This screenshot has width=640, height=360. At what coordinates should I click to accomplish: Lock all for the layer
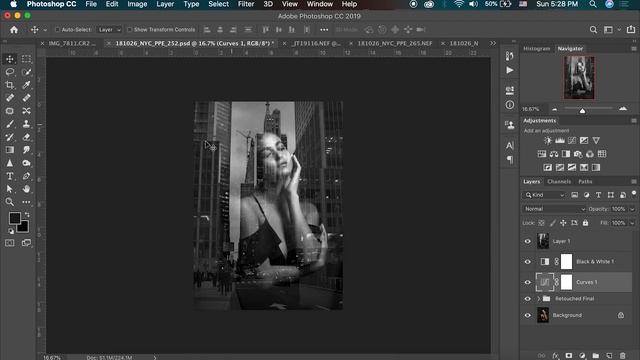[585, 223]
